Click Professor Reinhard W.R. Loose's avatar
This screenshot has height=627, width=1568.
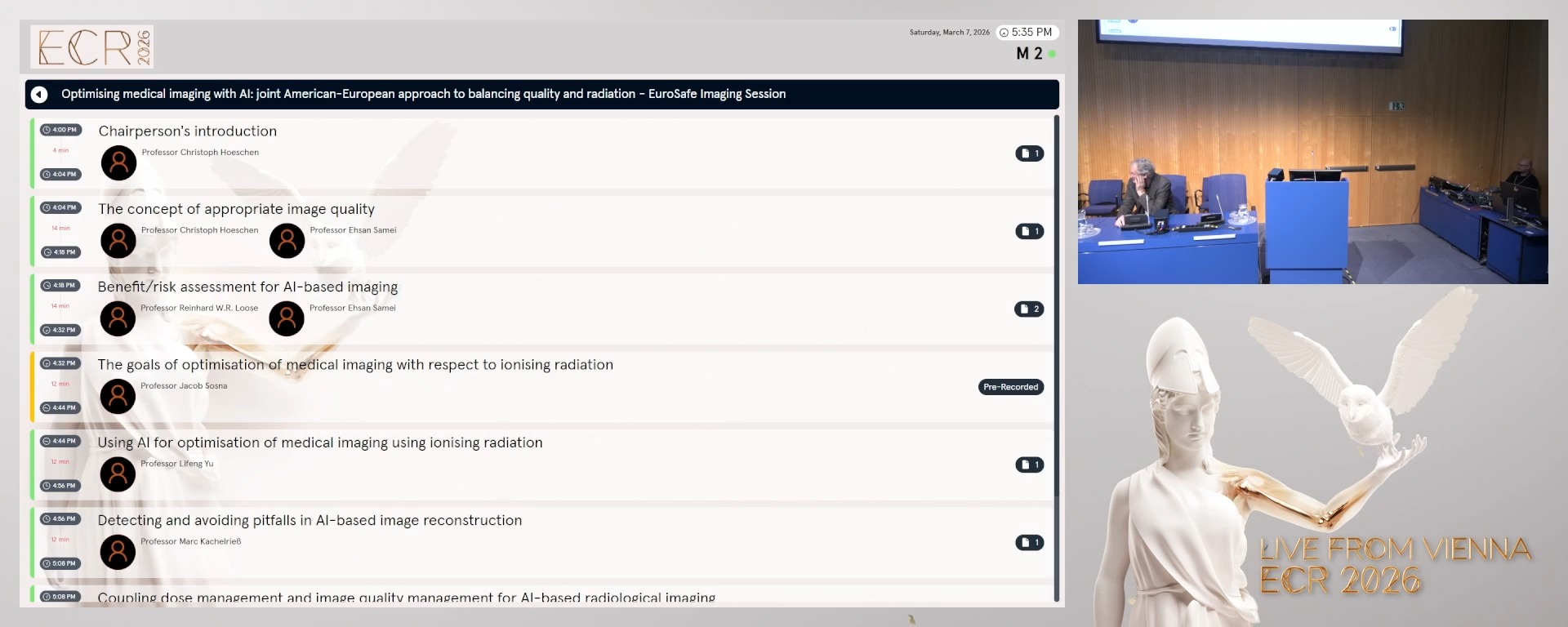[x=118, y=318]
